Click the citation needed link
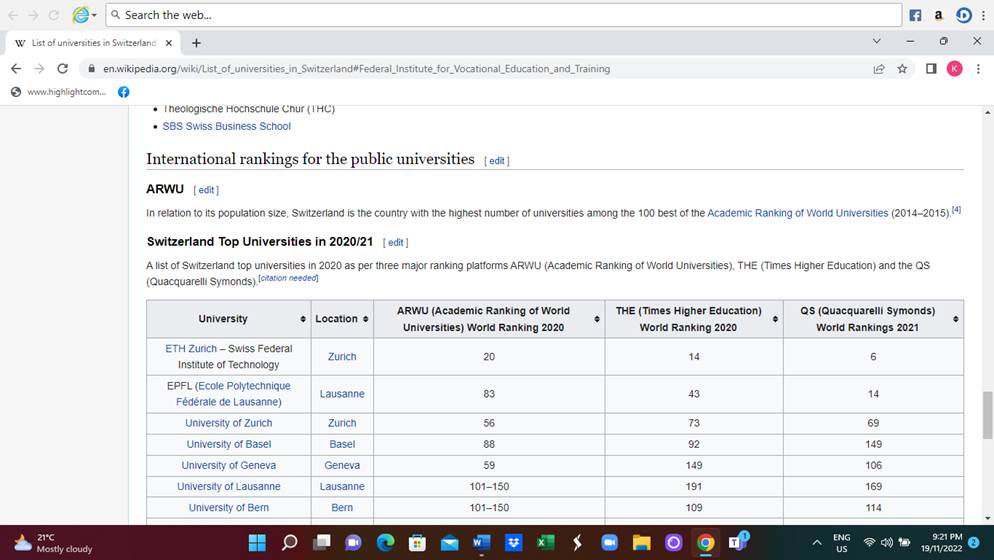994x560 pixels. (288, 278)
